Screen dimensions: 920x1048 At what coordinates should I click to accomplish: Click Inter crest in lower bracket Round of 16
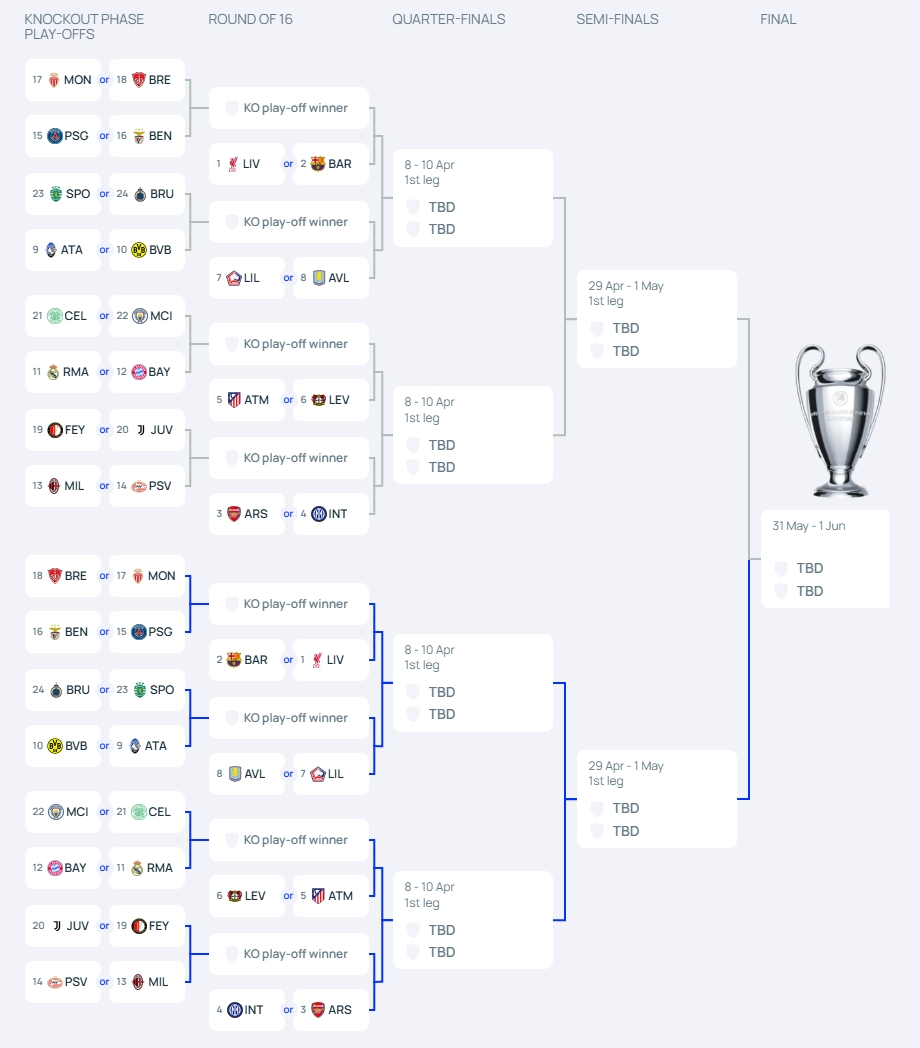235,1010
